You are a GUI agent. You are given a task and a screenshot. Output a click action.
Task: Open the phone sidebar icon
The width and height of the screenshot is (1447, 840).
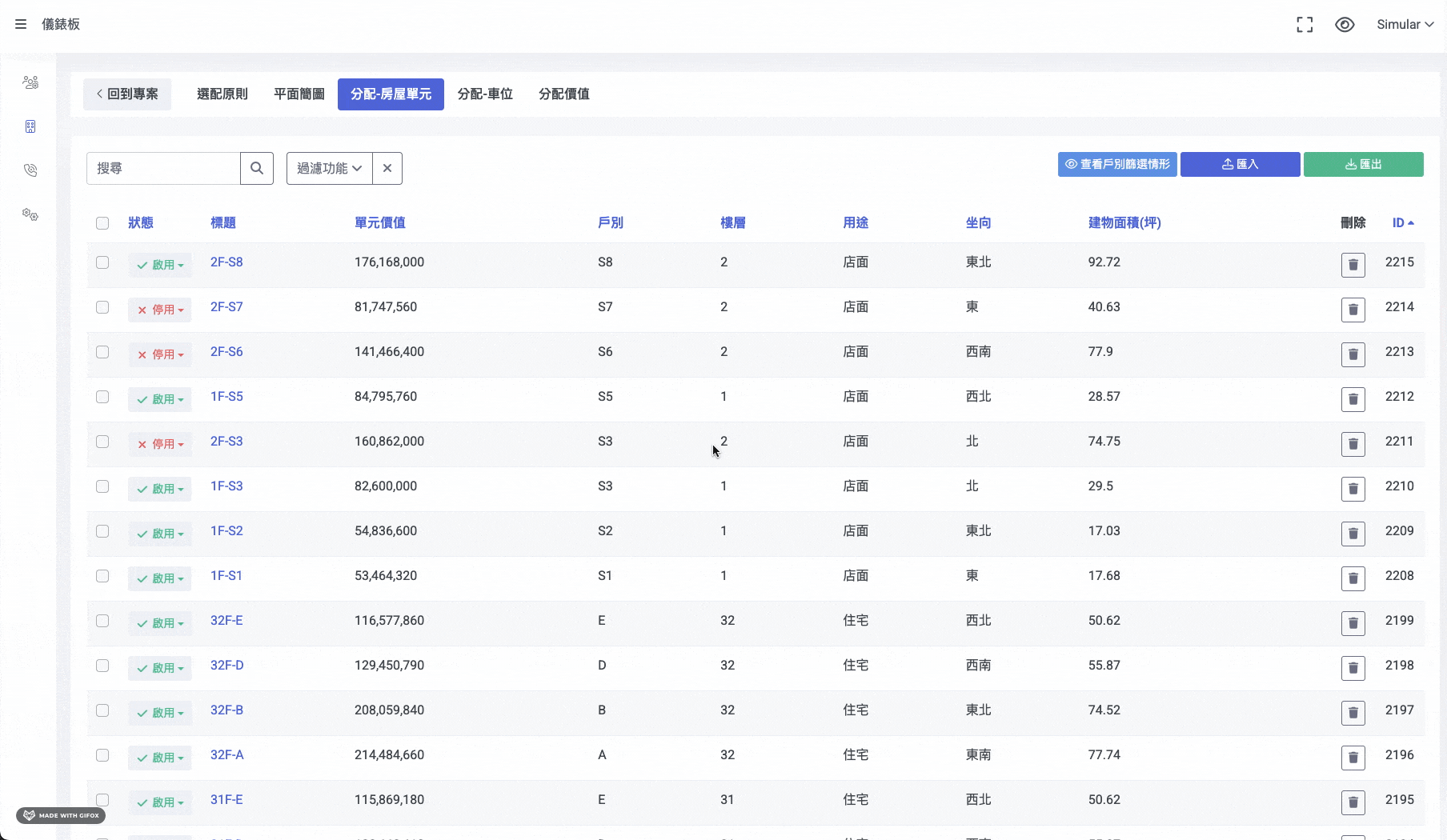tap(30, 170)
